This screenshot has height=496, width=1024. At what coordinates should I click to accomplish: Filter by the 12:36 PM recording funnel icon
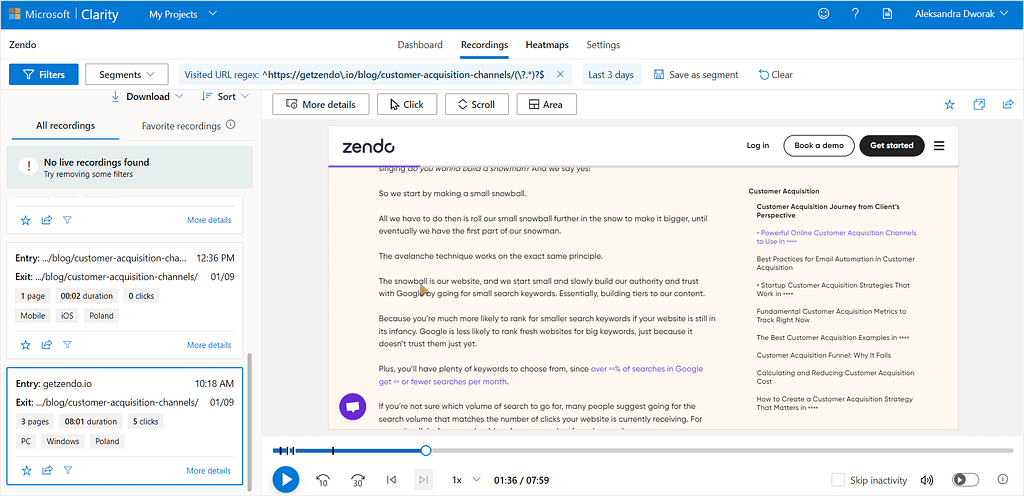click(67, 345)
